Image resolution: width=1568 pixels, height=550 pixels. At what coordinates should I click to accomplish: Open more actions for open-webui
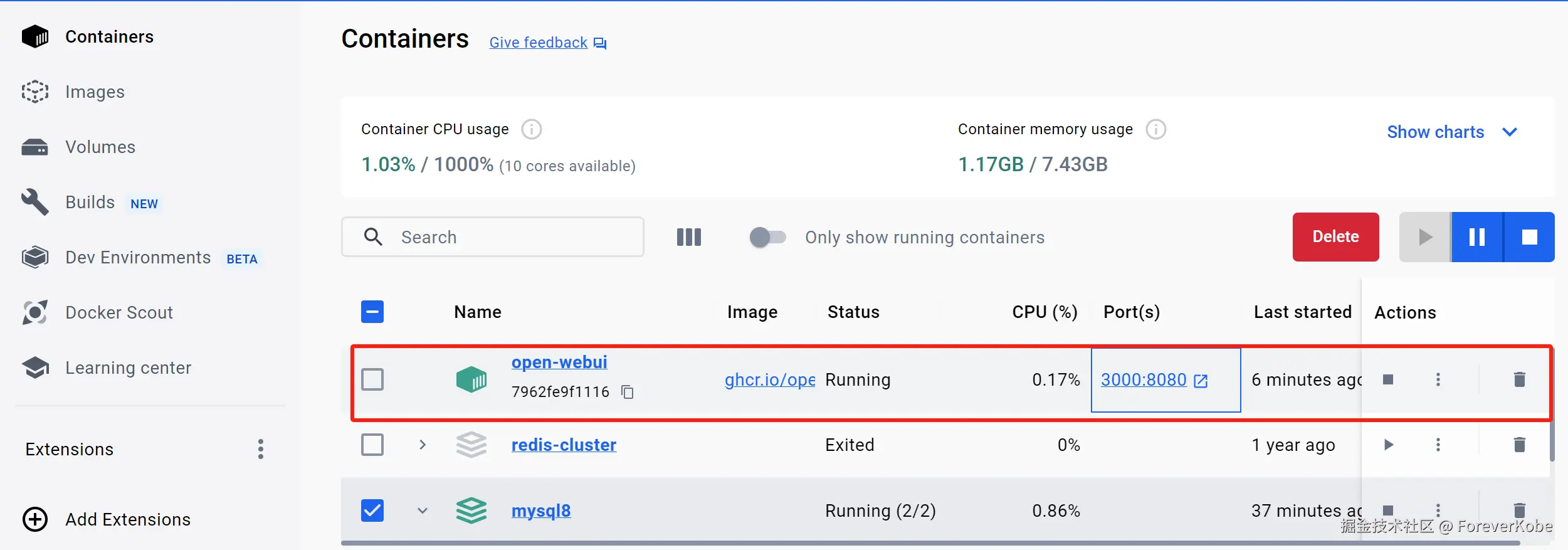(x=1438, y=379)
